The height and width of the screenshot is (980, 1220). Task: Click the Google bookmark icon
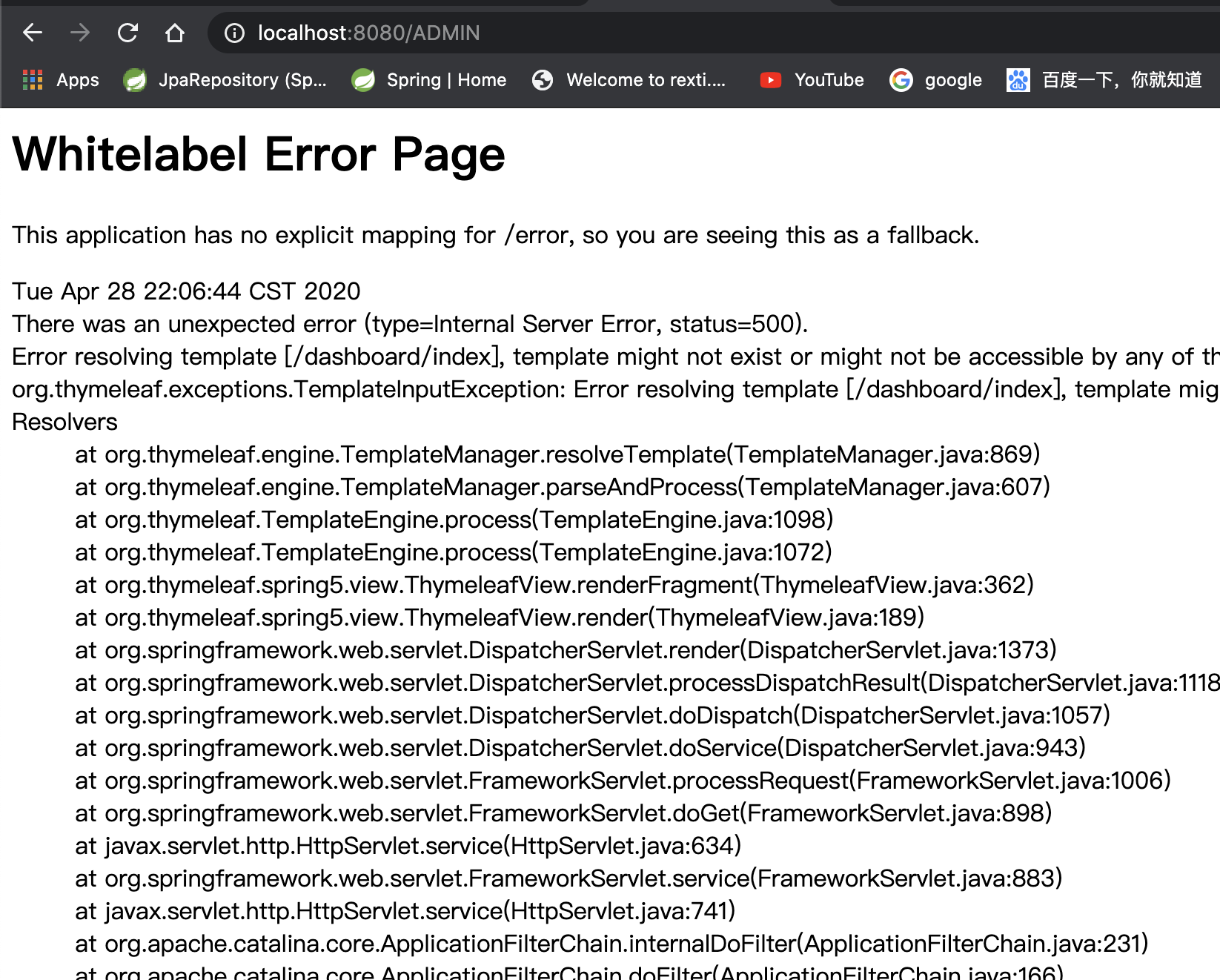(x=901, y=80)
